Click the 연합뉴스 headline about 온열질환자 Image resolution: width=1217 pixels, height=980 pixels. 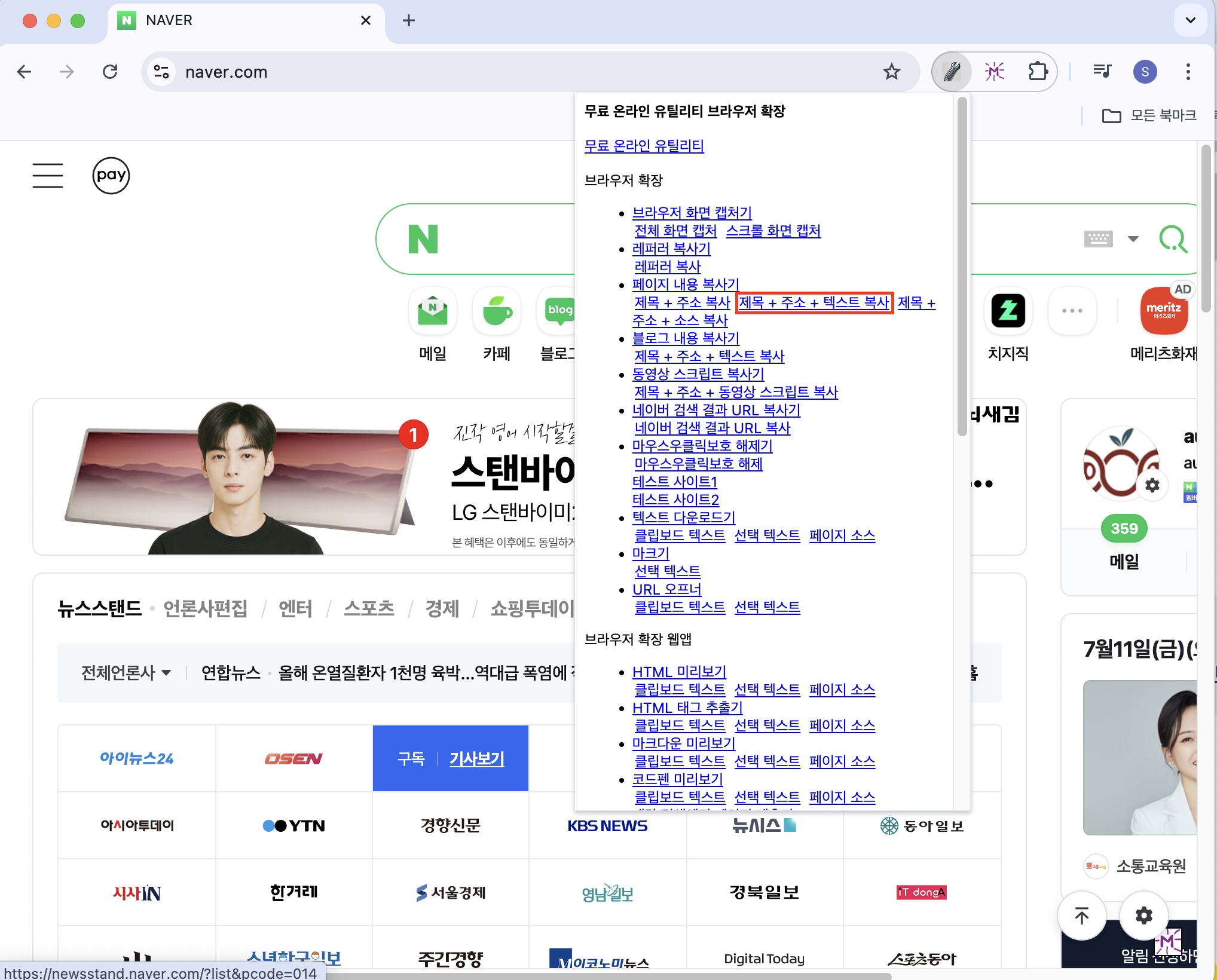426,673
